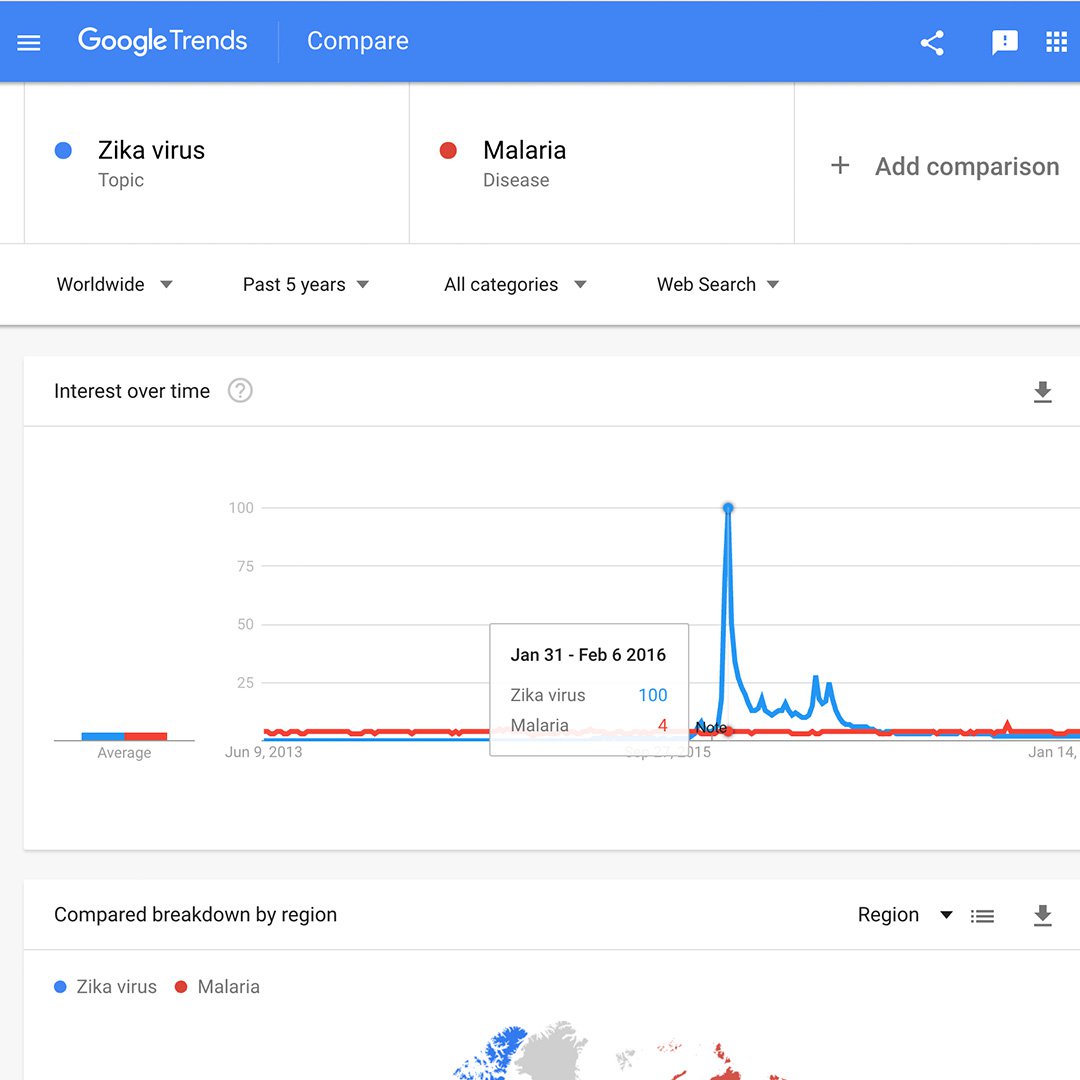Click the Add comparison button
Viewport: 1080px width, 1080px height.
point(944,166)
